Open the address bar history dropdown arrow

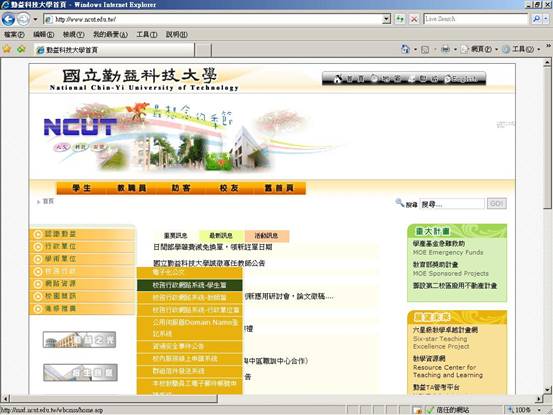tap(387, 19)
